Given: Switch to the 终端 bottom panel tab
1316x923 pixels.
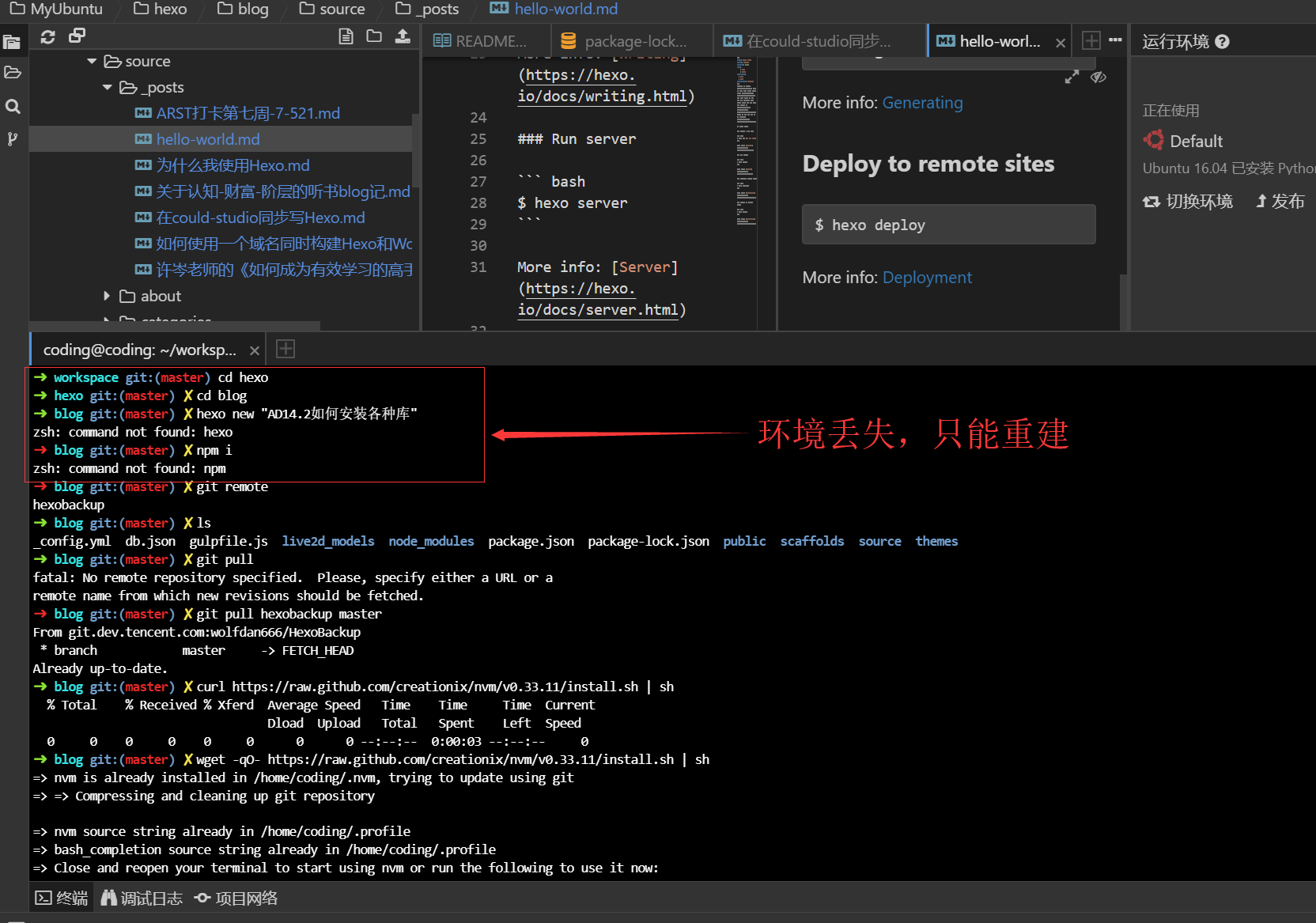Looking at the screenshot, I should click(x=62, y=898).
